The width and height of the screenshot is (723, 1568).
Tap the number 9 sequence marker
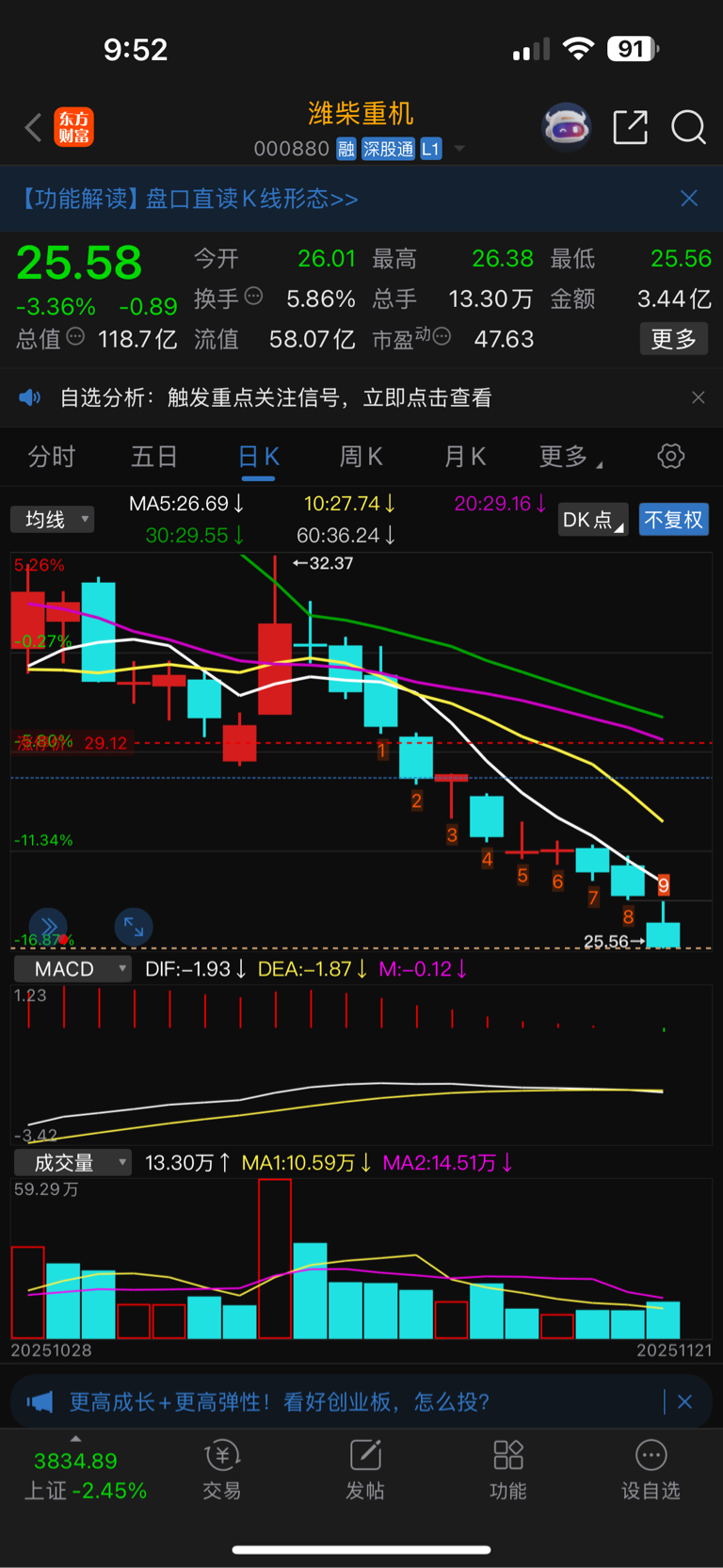[x=664, y=884]
